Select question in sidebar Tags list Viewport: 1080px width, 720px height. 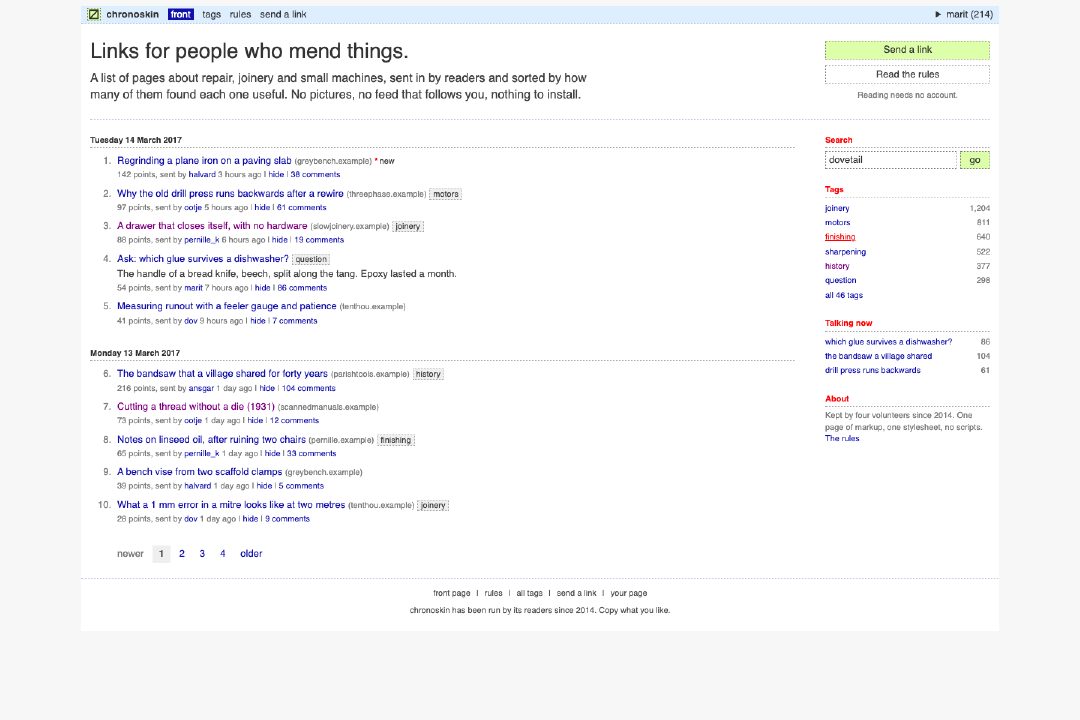(840, 280)
